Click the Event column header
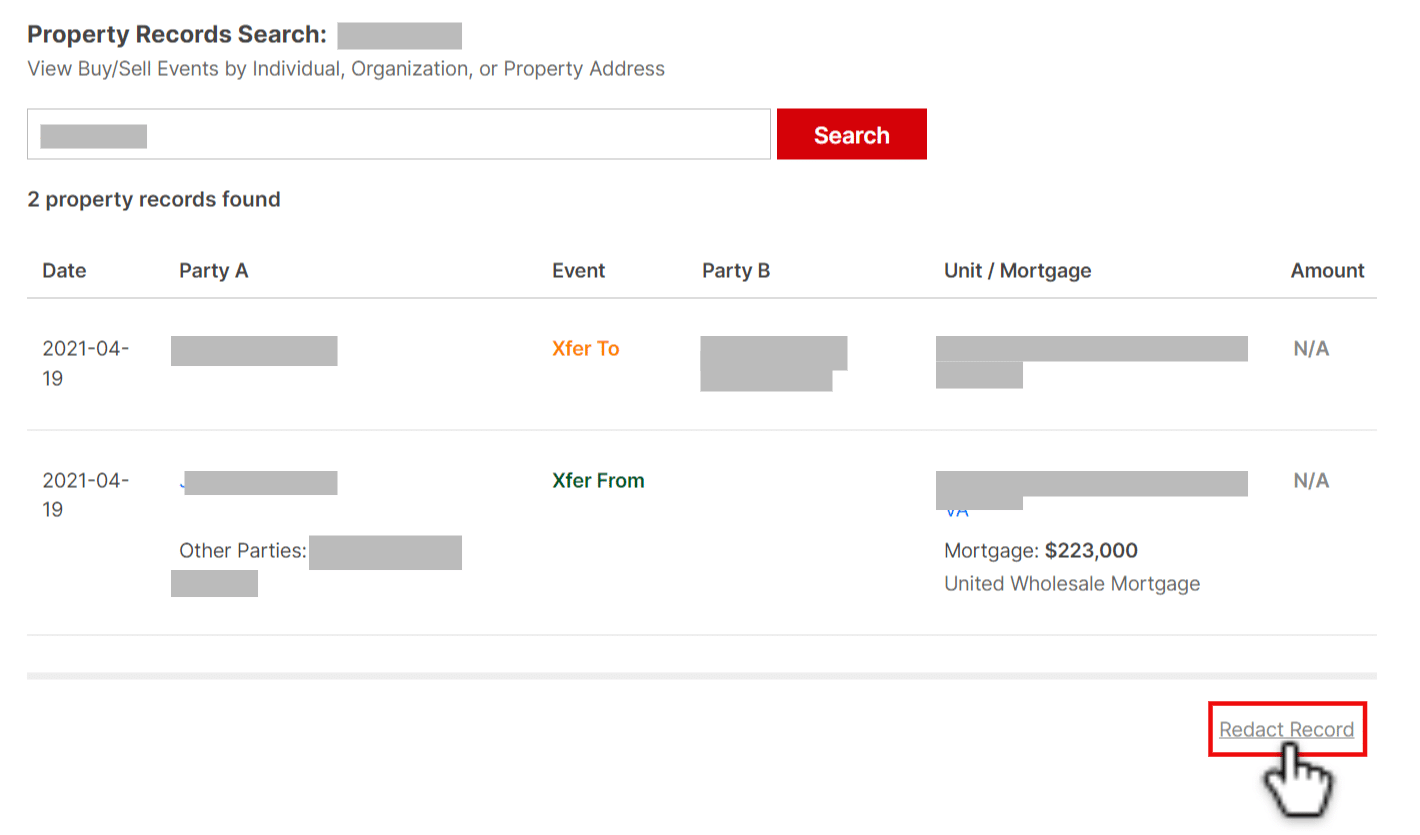Image resolution: width=1420 pixels, height=835 pixels. pyautogui.click(x=578, y=270)
